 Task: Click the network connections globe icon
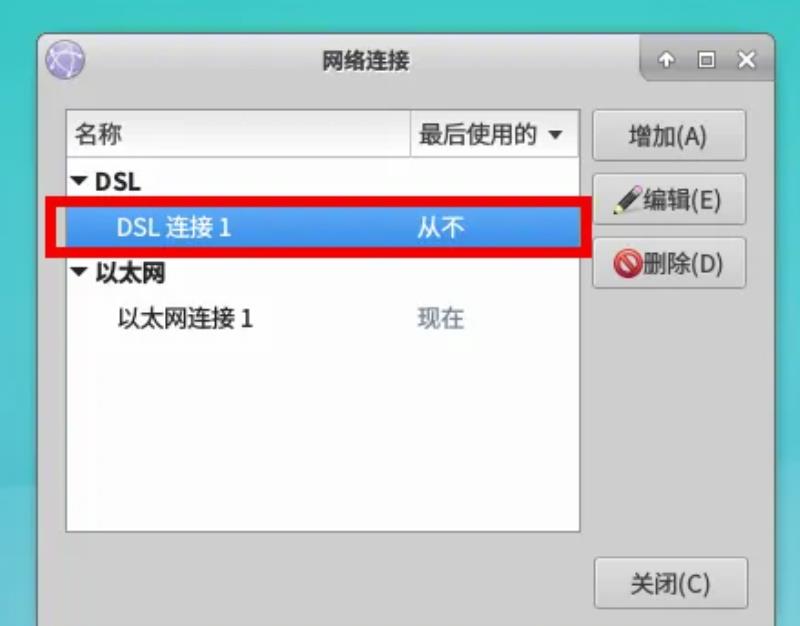(x=65, y=59)
